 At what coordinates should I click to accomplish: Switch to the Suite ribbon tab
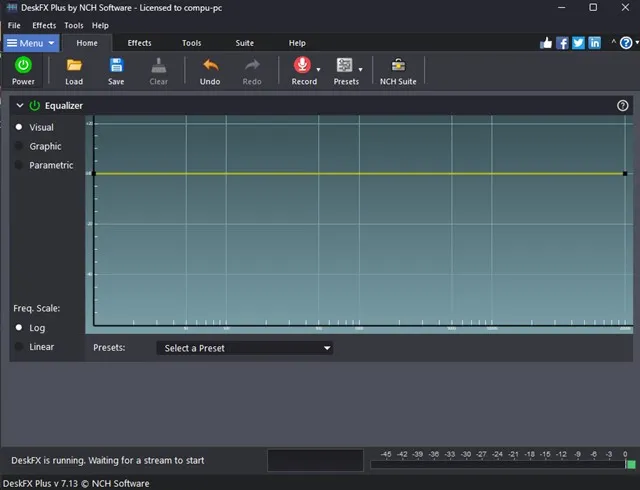[244, 43]
